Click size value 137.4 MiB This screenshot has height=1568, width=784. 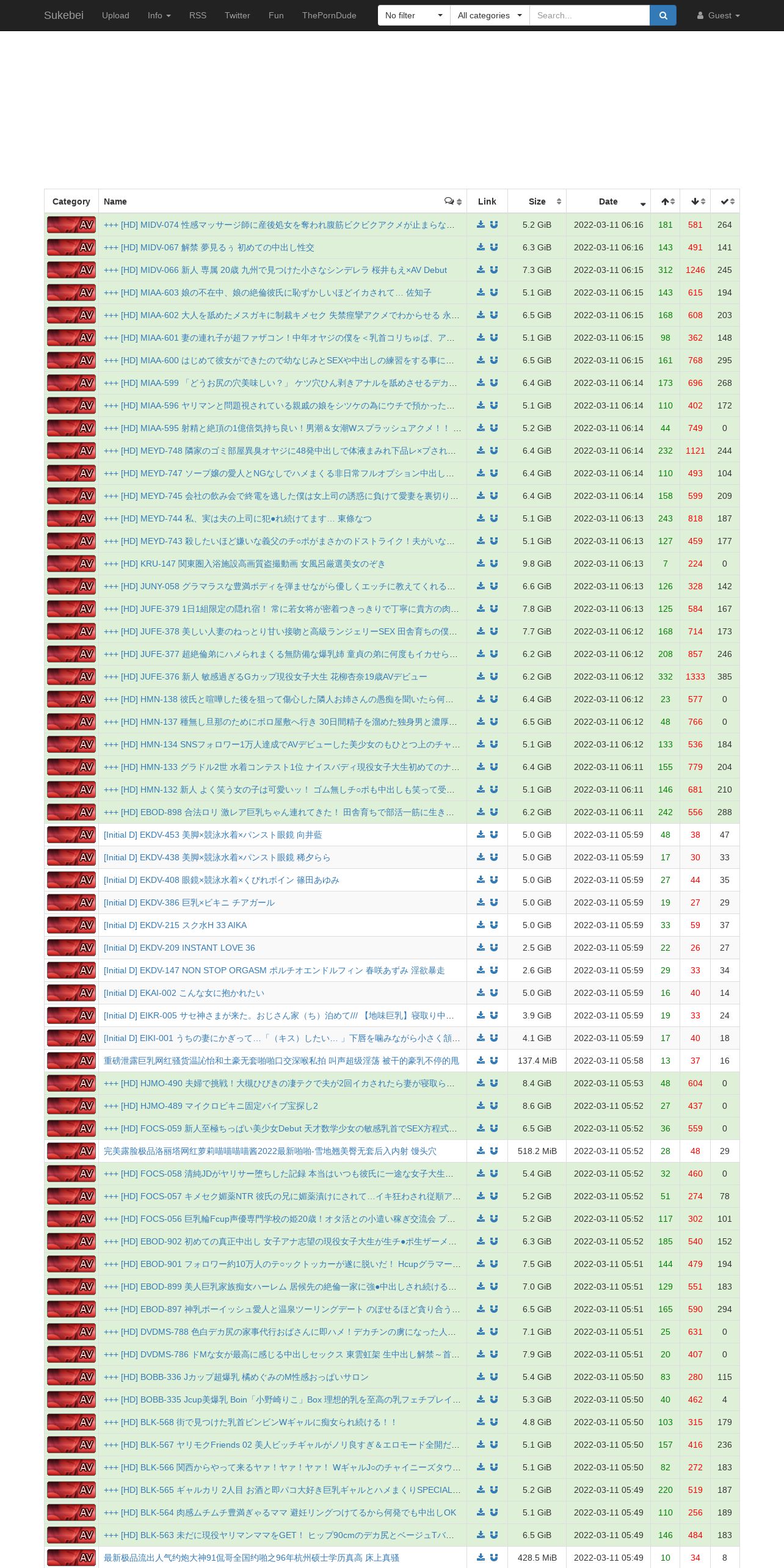point(537,1061)
